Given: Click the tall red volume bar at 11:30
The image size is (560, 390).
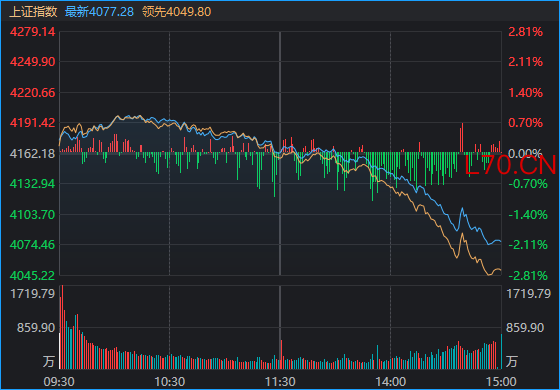Looking at the screenshot, I should (x=281, y=354).
